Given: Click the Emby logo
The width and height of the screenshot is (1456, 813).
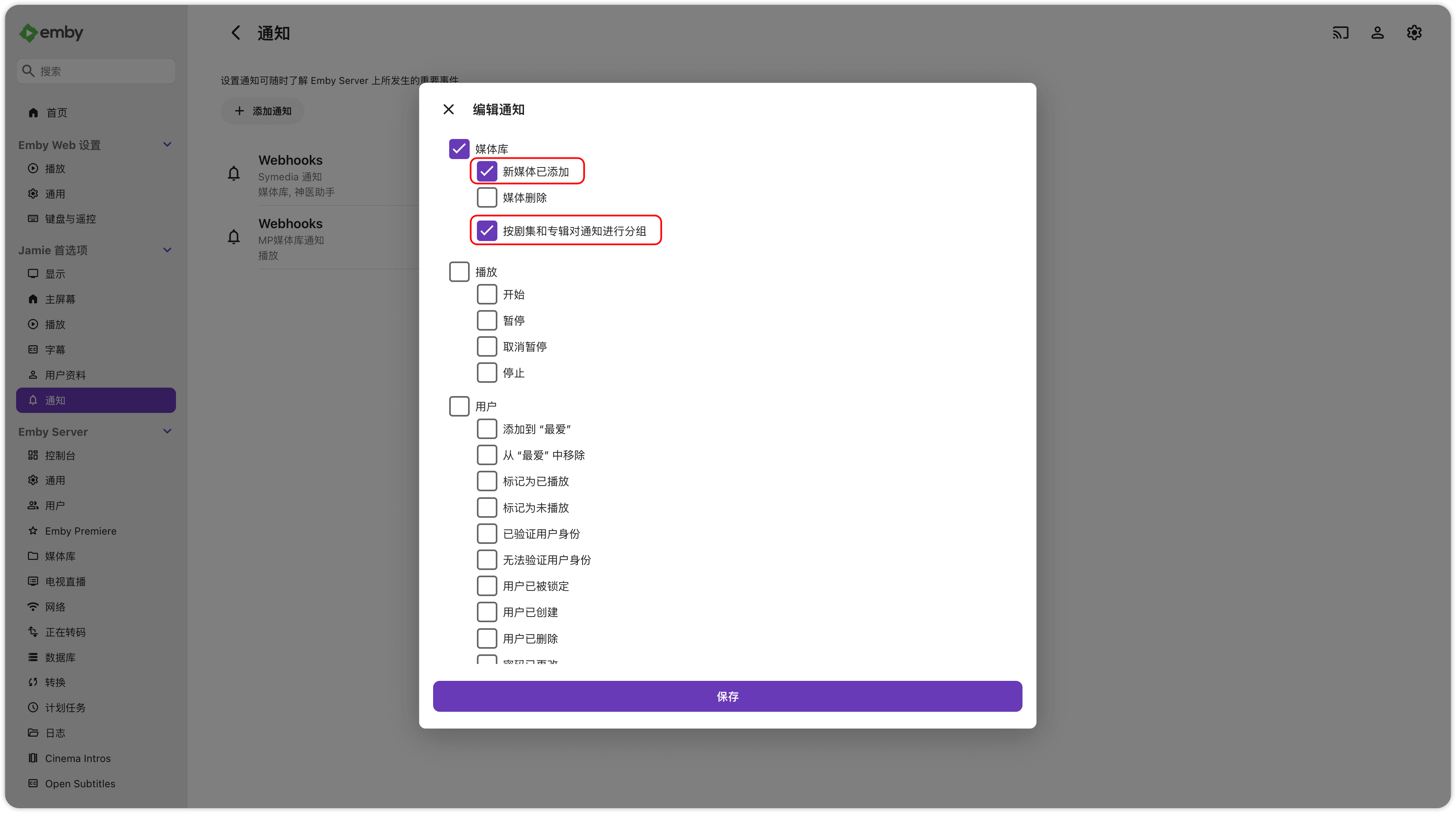Looking at the screenshot, I should click(51, 33).
